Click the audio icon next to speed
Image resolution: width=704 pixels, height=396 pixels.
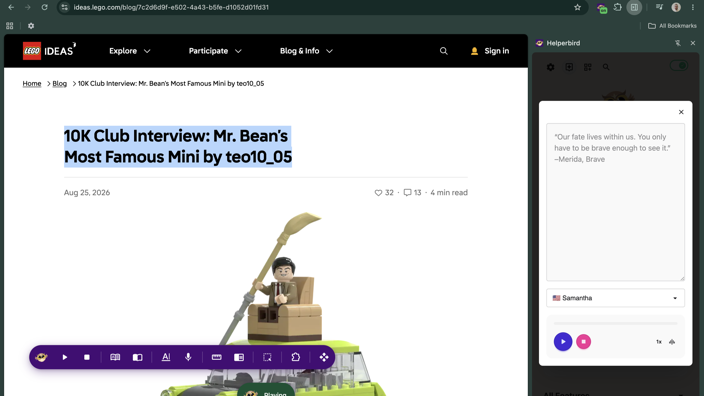click(x=672, y=342)
